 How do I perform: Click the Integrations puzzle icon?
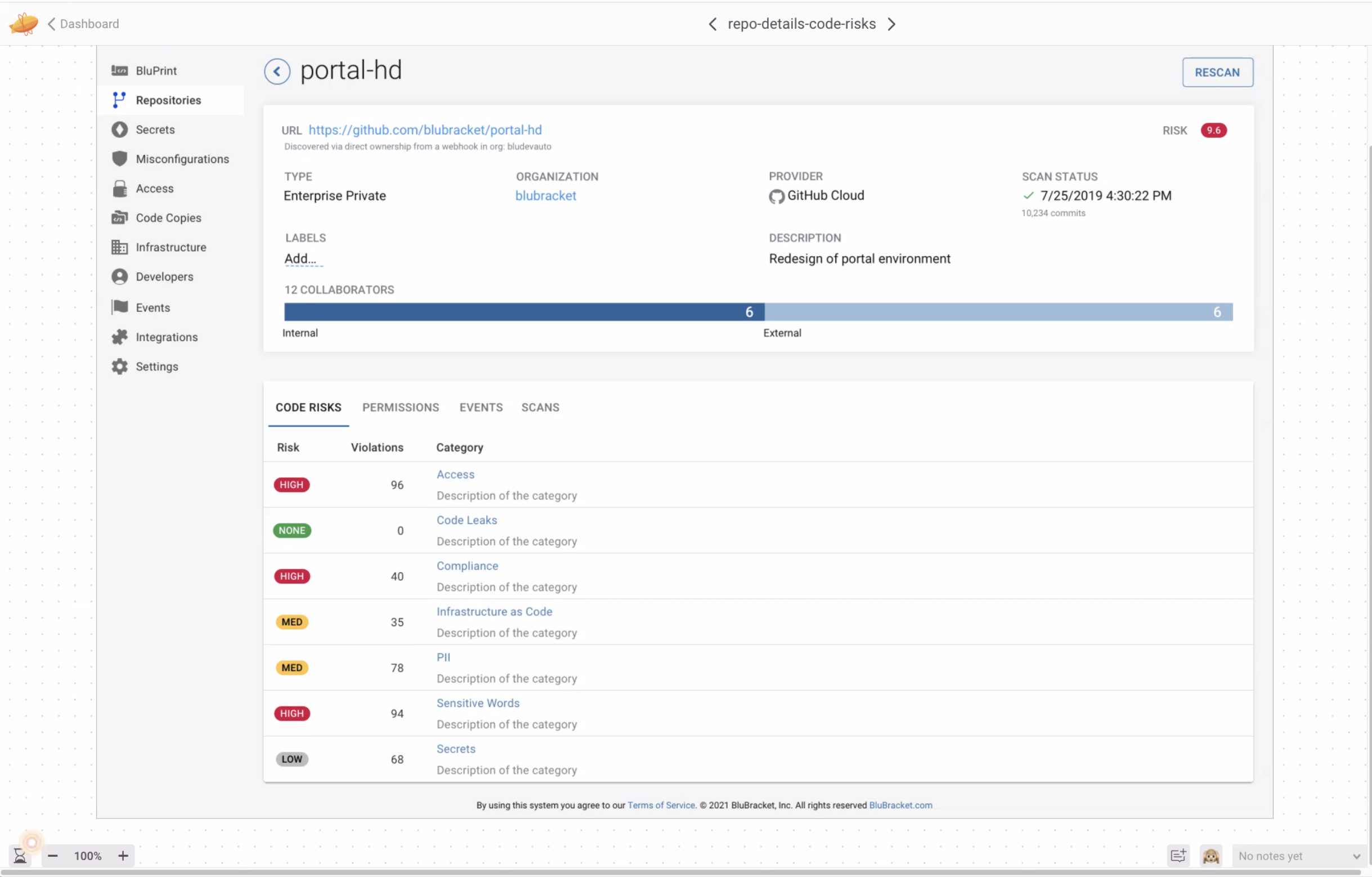click(119, 337)
